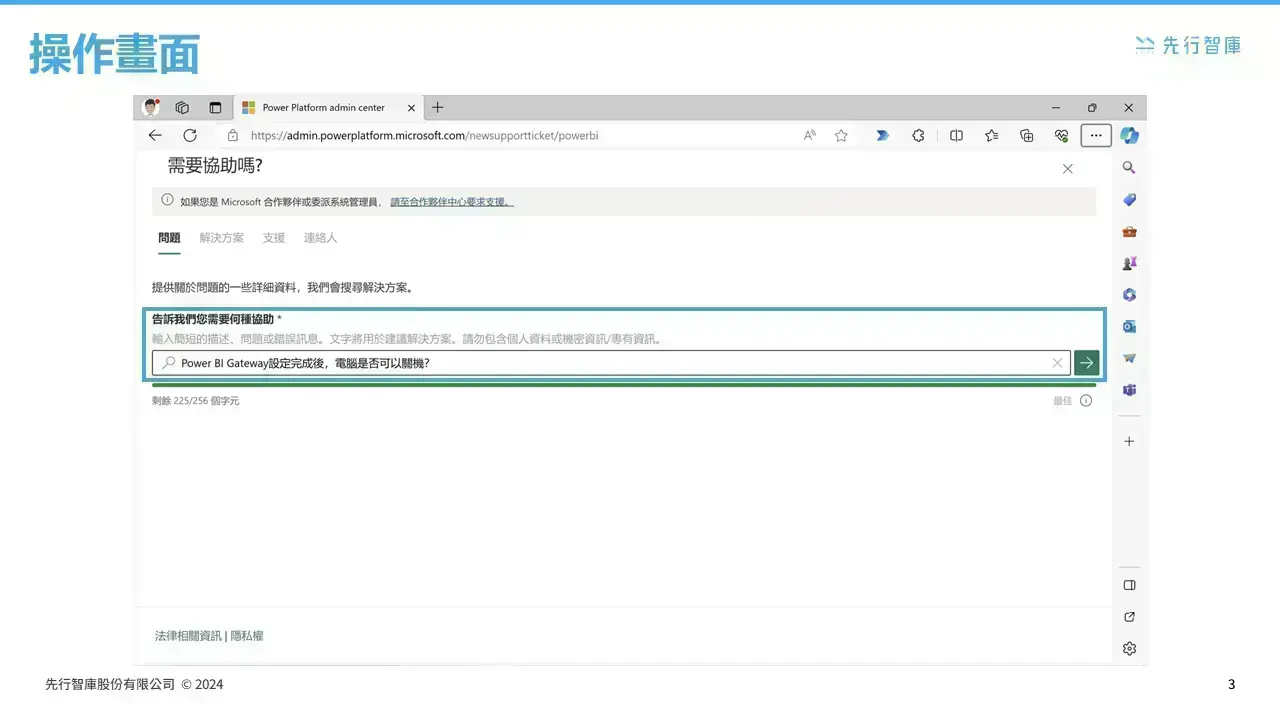The width and height of the screenshot is (1280, 720).
Task: Close the Power Platform admin center tab
Action: point(410,108)
